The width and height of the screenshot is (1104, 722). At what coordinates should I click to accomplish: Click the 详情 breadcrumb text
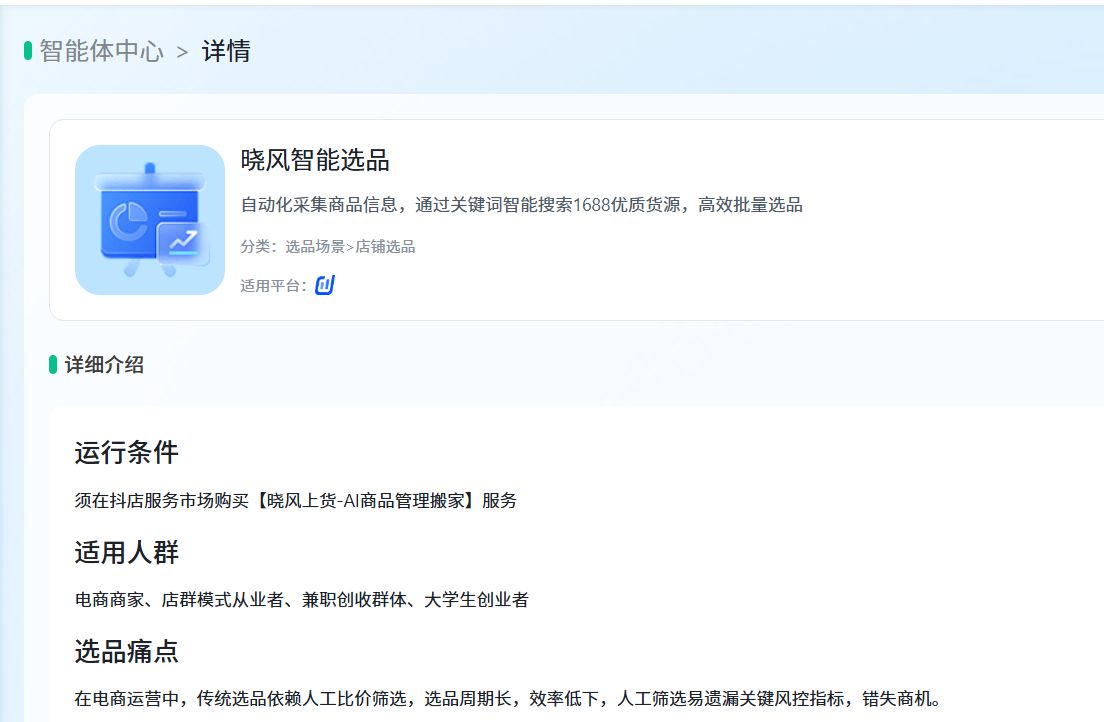coord(226,51)
